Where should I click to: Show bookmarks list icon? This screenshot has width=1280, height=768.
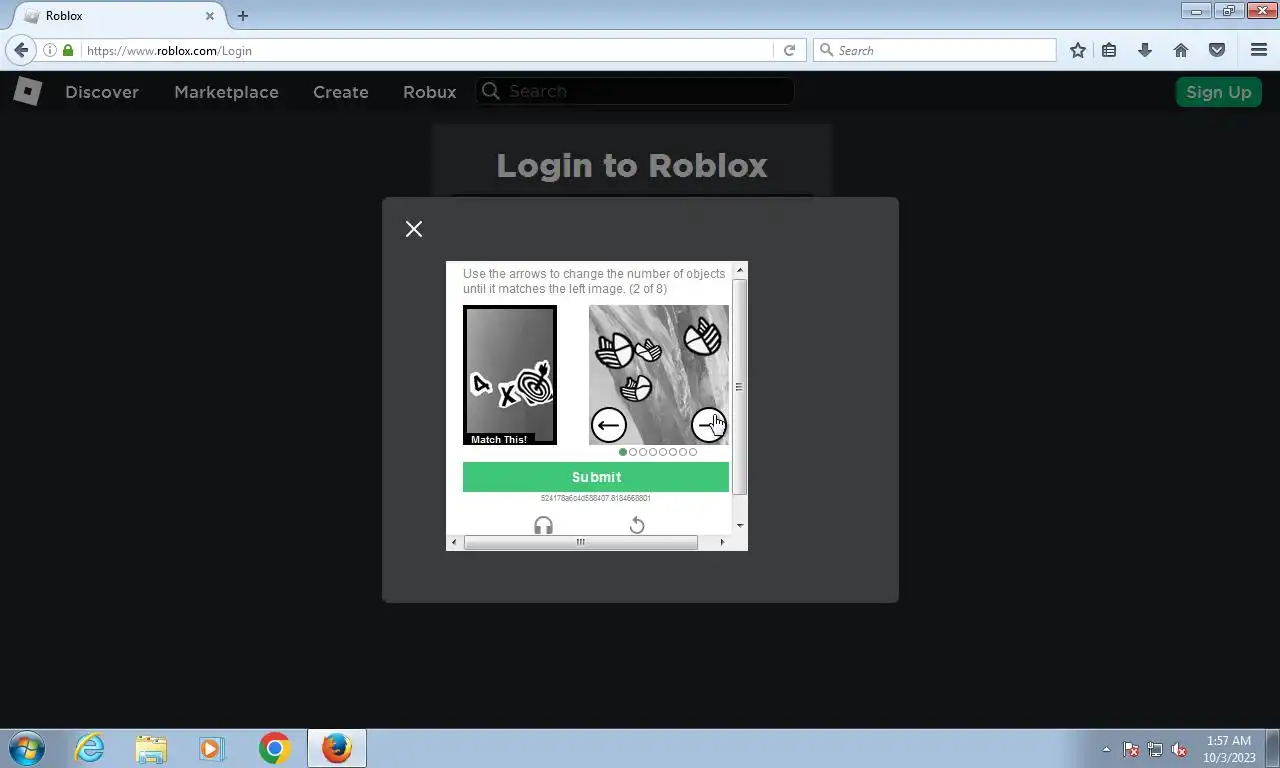(x=1109, y=50)
